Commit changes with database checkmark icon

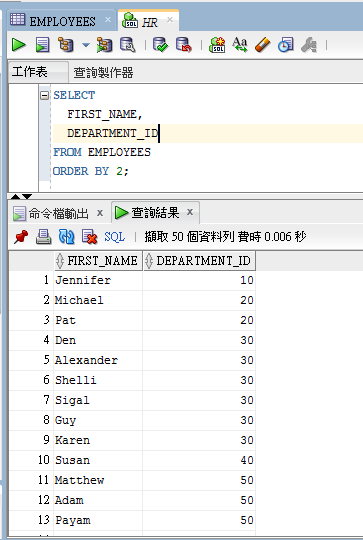tap(160, 45)
